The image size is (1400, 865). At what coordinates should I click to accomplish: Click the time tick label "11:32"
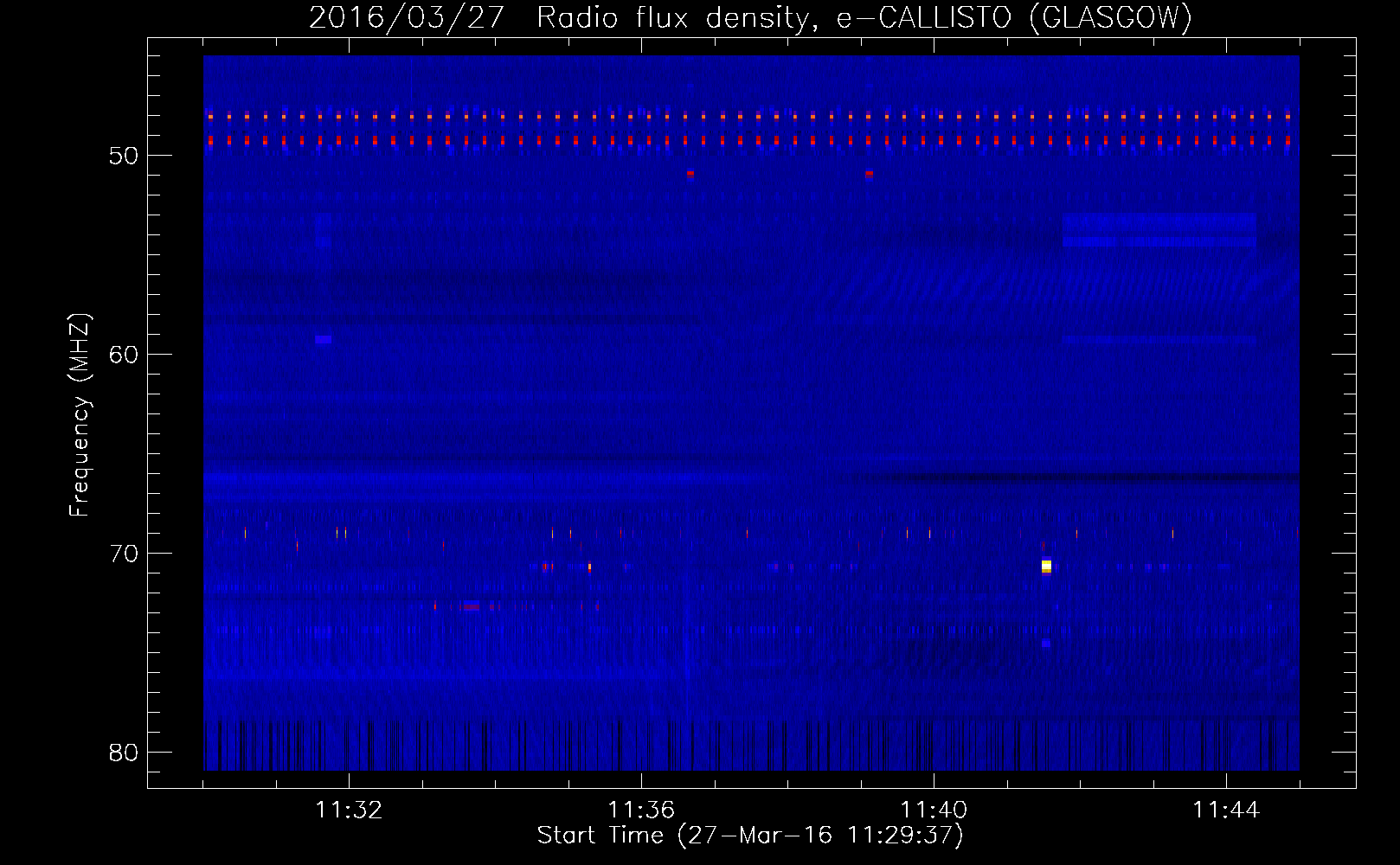pyautogui.click(x=349, y=811)
